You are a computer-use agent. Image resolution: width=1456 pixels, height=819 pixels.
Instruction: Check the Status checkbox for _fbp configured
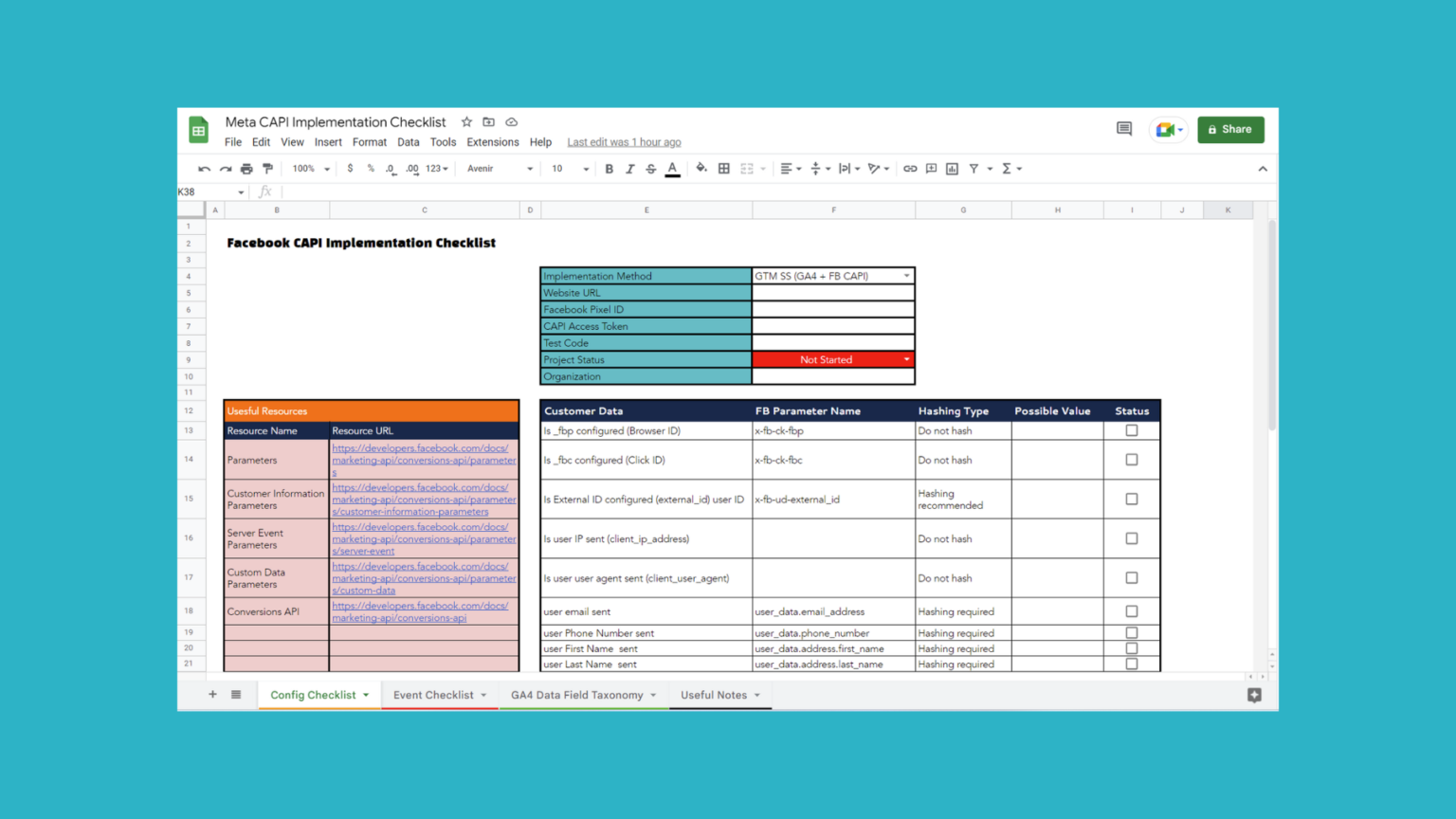[1132, 430]
